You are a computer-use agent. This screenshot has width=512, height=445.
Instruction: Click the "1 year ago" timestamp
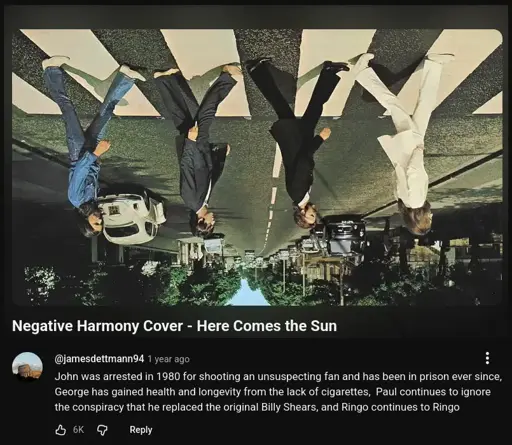tap(169, 359)
